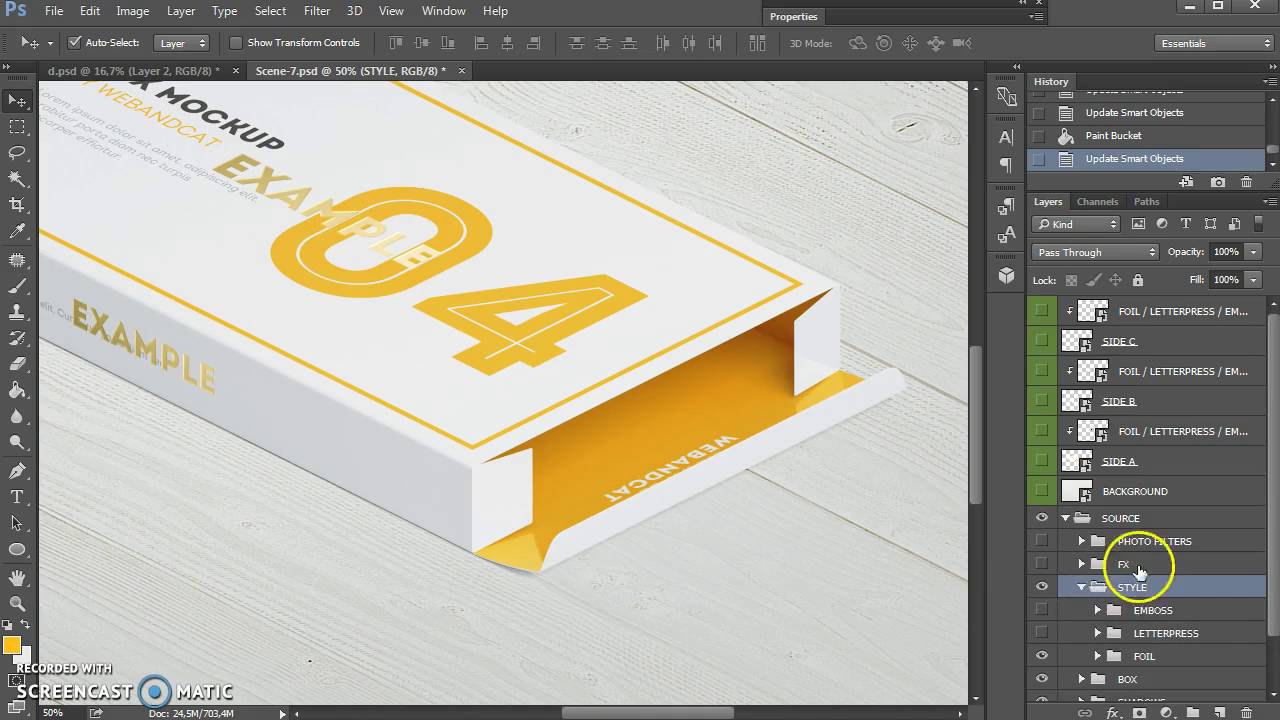Select the Lasso tool
The image size is (1280, 720).
pos(17,153)
